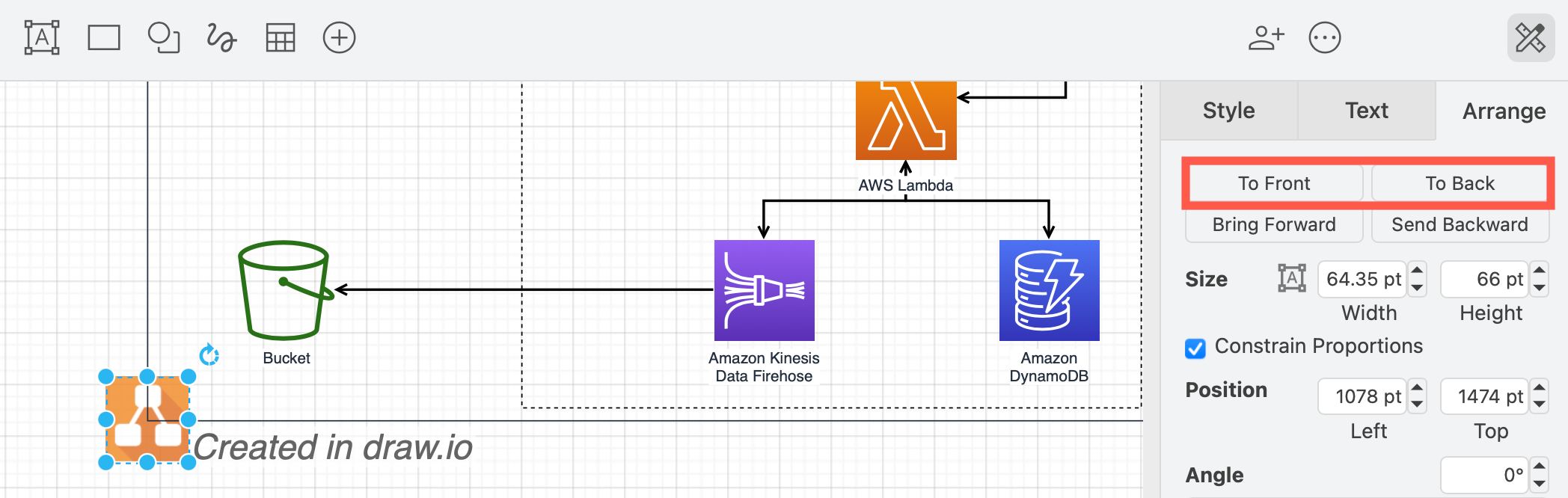Click the bottom-right selection resize handle

[x=189, y=463]
